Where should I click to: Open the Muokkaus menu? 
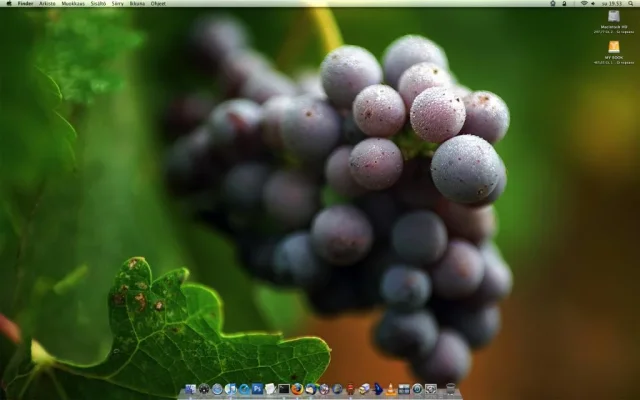coord(73,4)
